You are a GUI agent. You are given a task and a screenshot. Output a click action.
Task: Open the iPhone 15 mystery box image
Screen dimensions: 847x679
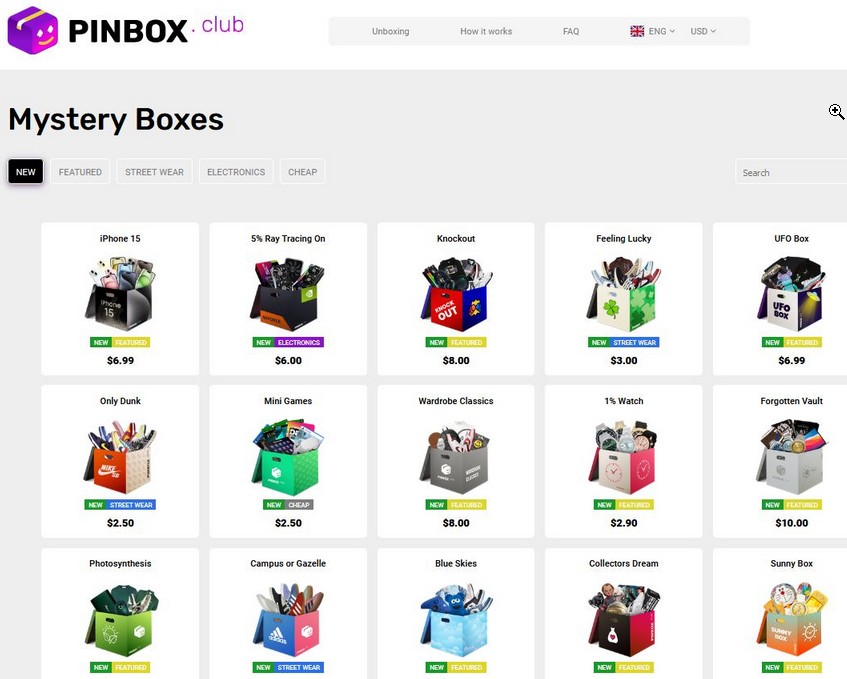click(x=120, y=293)
